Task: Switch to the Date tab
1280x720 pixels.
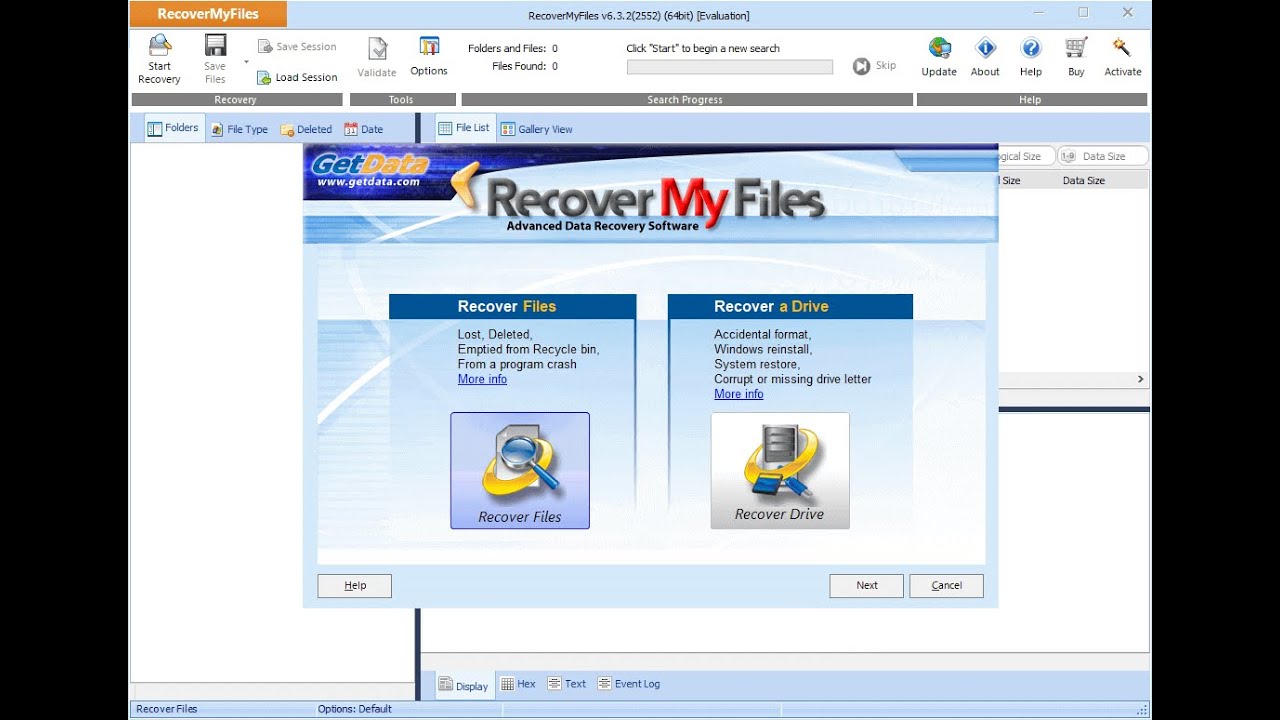Action: click(x=364, y=129)
